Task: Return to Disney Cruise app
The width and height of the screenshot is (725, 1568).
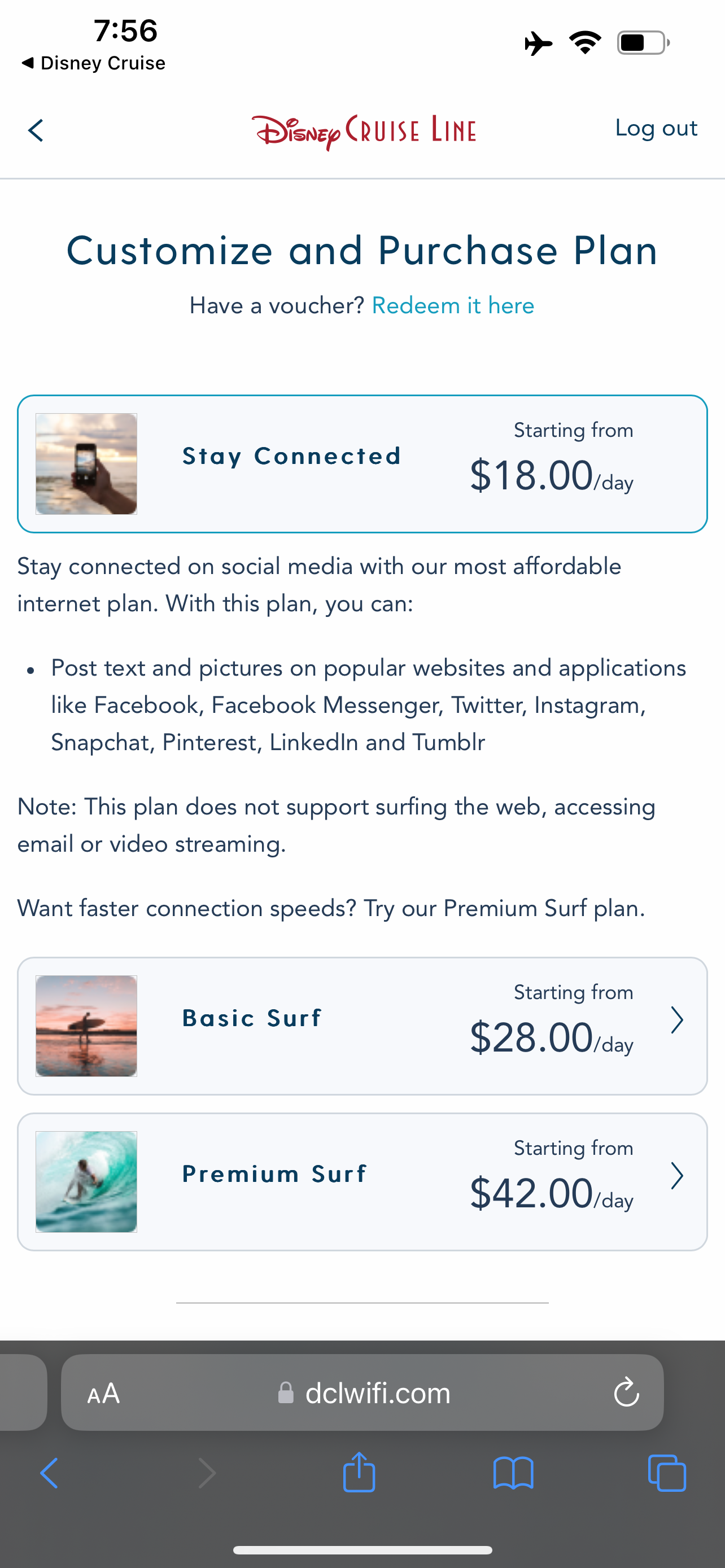Action: click(x=93, y=63)
